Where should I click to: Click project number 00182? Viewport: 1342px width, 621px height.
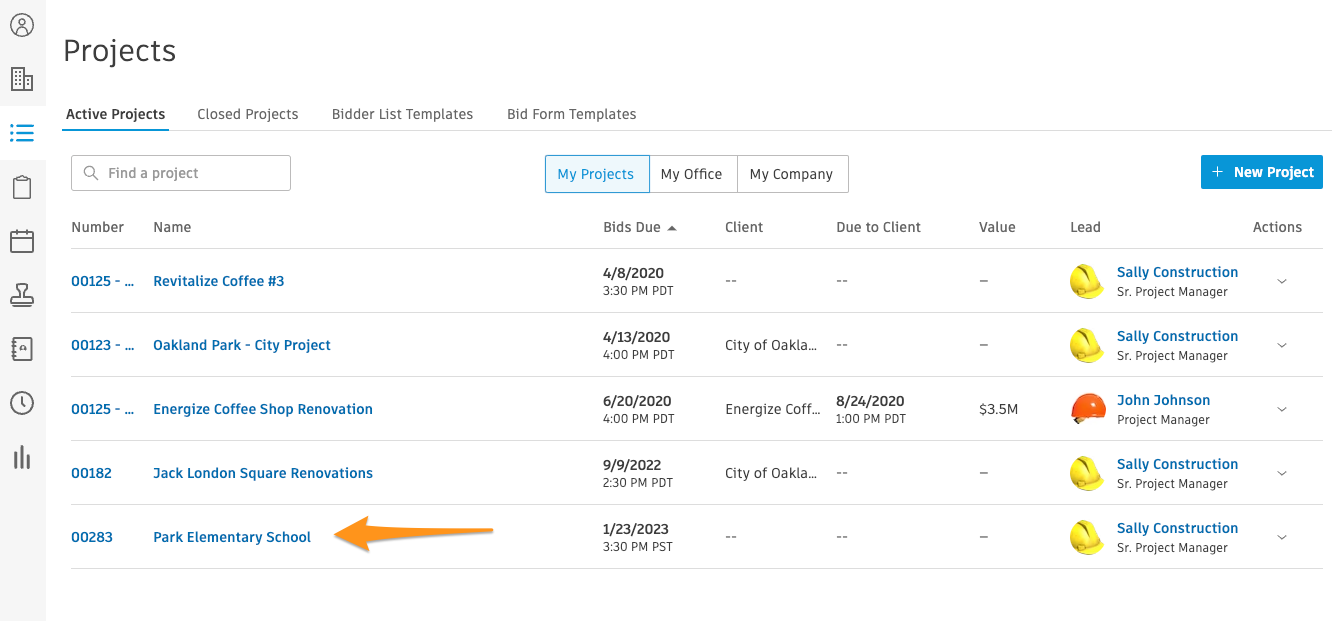(92, 473)
